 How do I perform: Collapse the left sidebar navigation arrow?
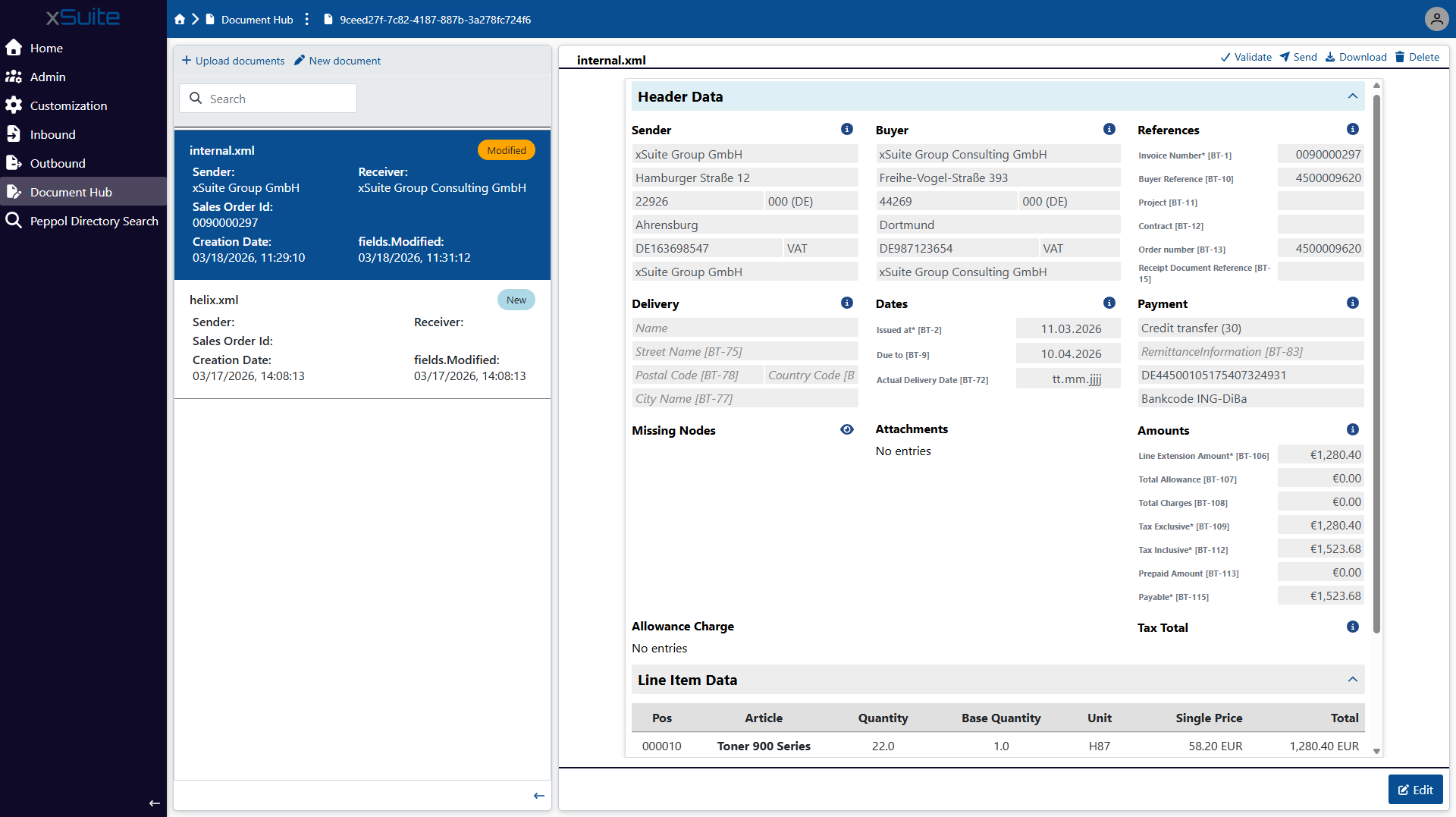(155, 803)
